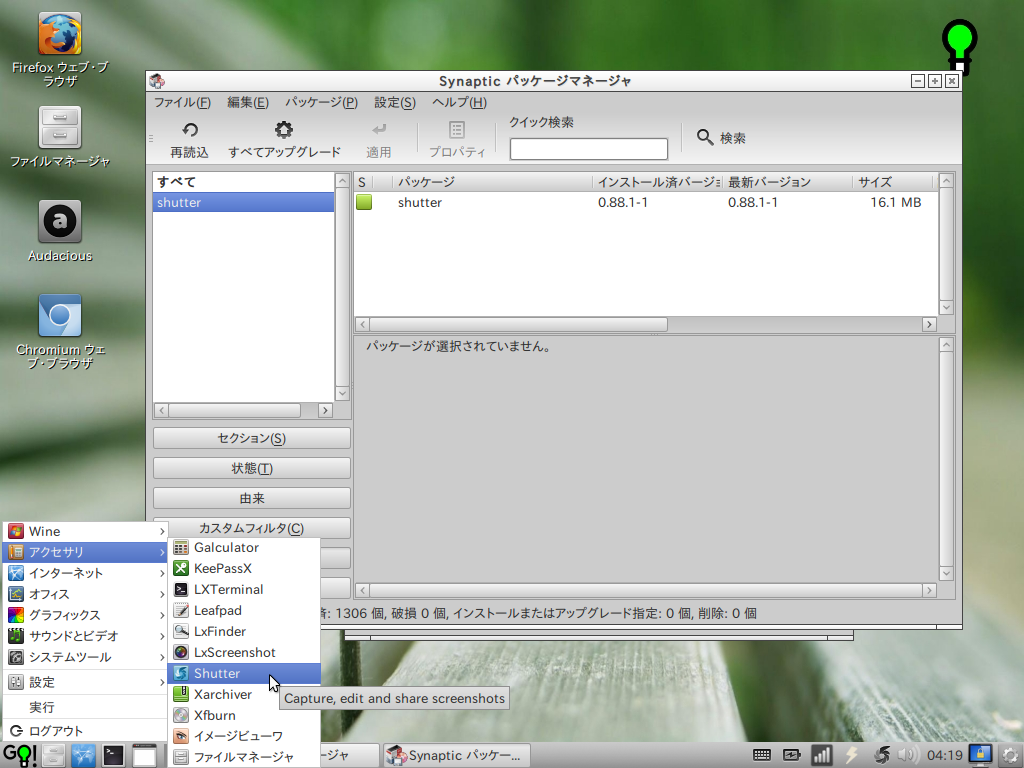Open the パッケージ(P) menu

point(321,103)
